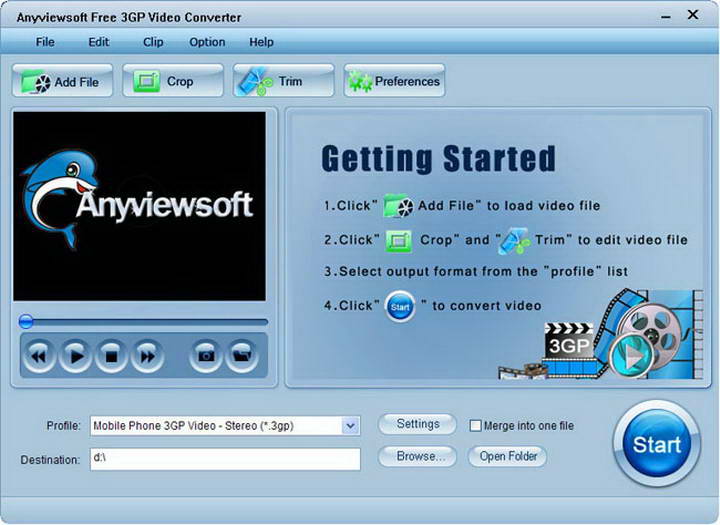This screenshot has height=525, width=720.
Task: Open the File menu
Action: coord(45,42)
